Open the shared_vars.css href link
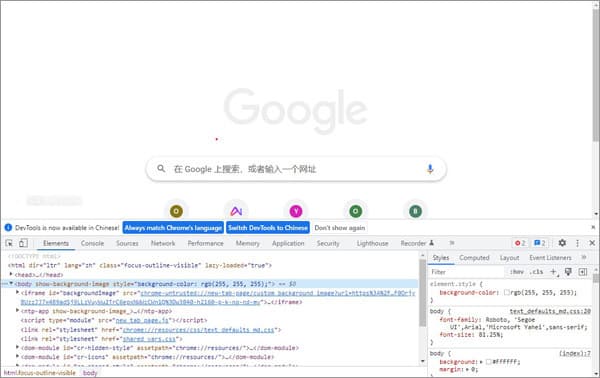The height and width of the screenshot is (378, 600). [x=149, y=339]
